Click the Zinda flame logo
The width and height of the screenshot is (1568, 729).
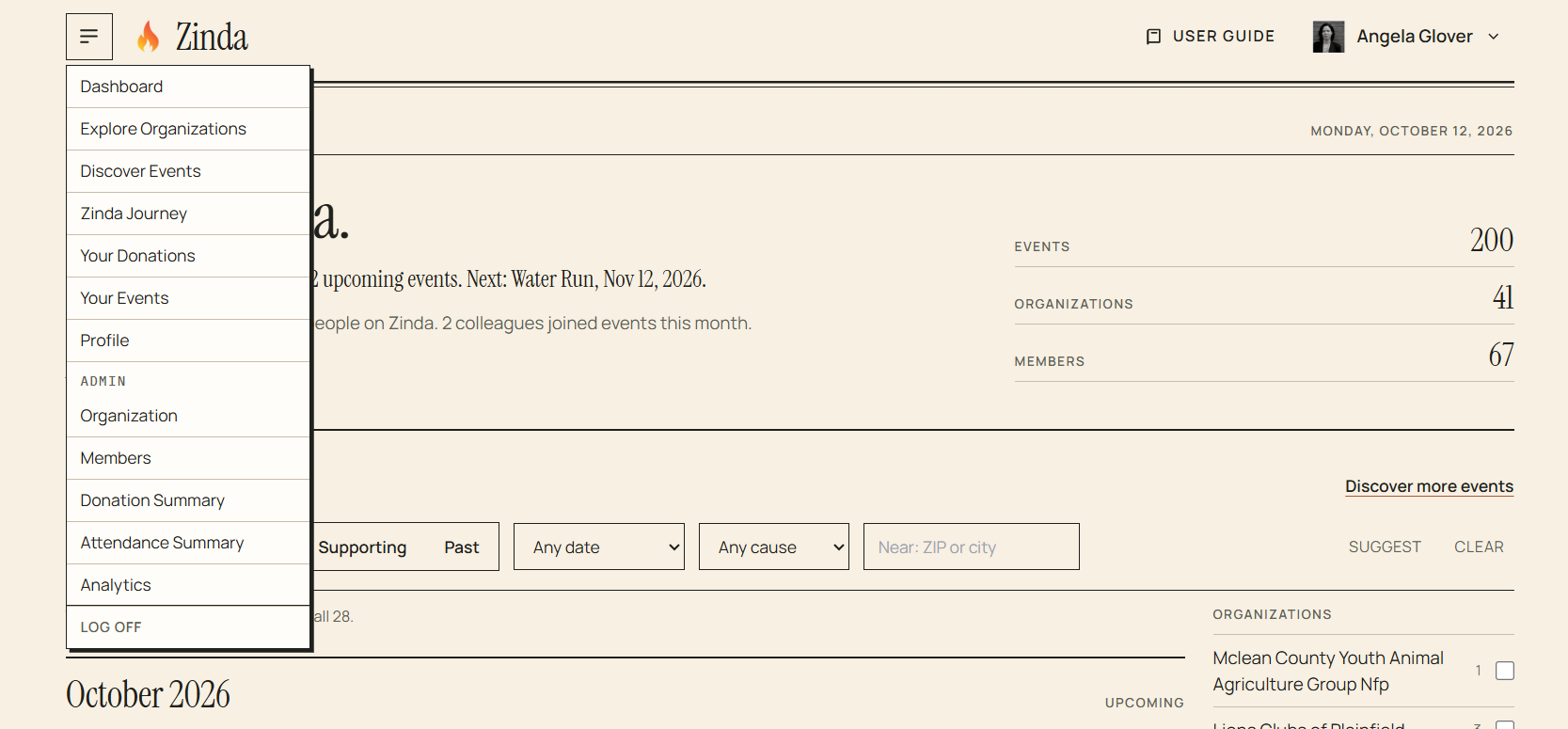(x=148, y=37)
